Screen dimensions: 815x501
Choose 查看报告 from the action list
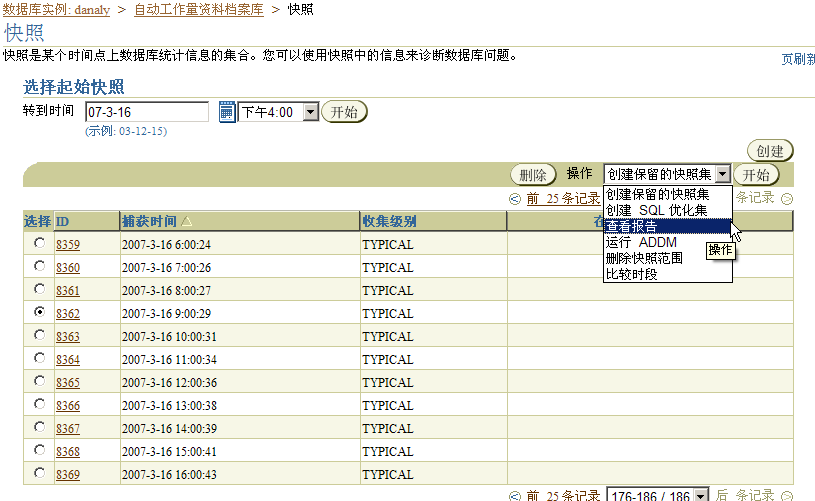(x=668, y=227)
